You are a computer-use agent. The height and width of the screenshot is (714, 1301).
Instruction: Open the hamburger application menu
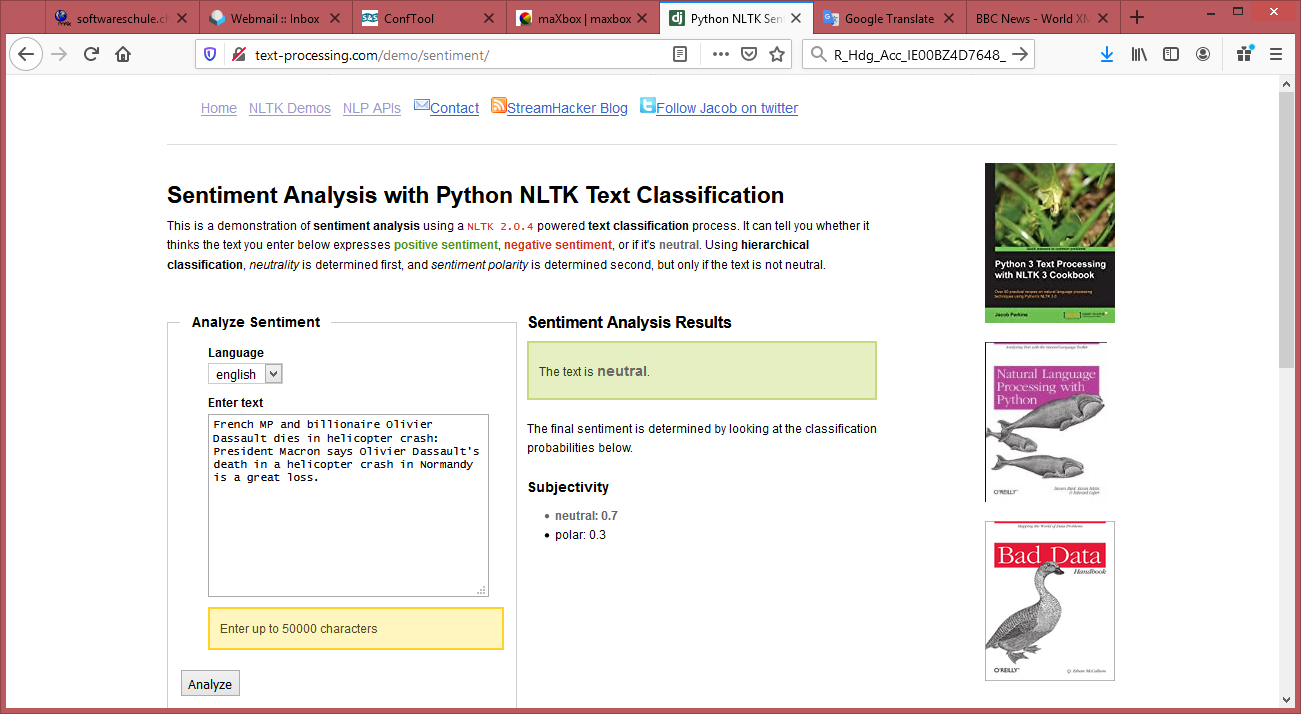(1276, 55)
